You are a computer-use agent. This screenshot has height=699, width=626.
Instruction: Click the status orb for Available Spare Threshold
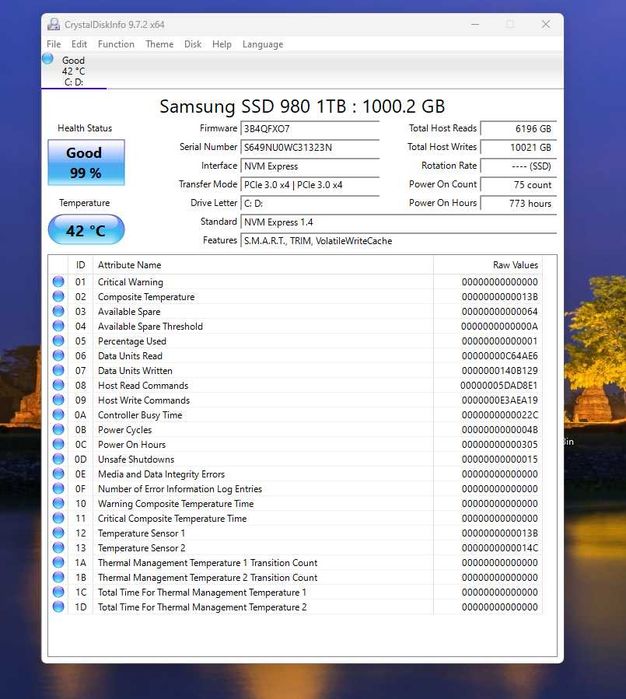point(58,325)
